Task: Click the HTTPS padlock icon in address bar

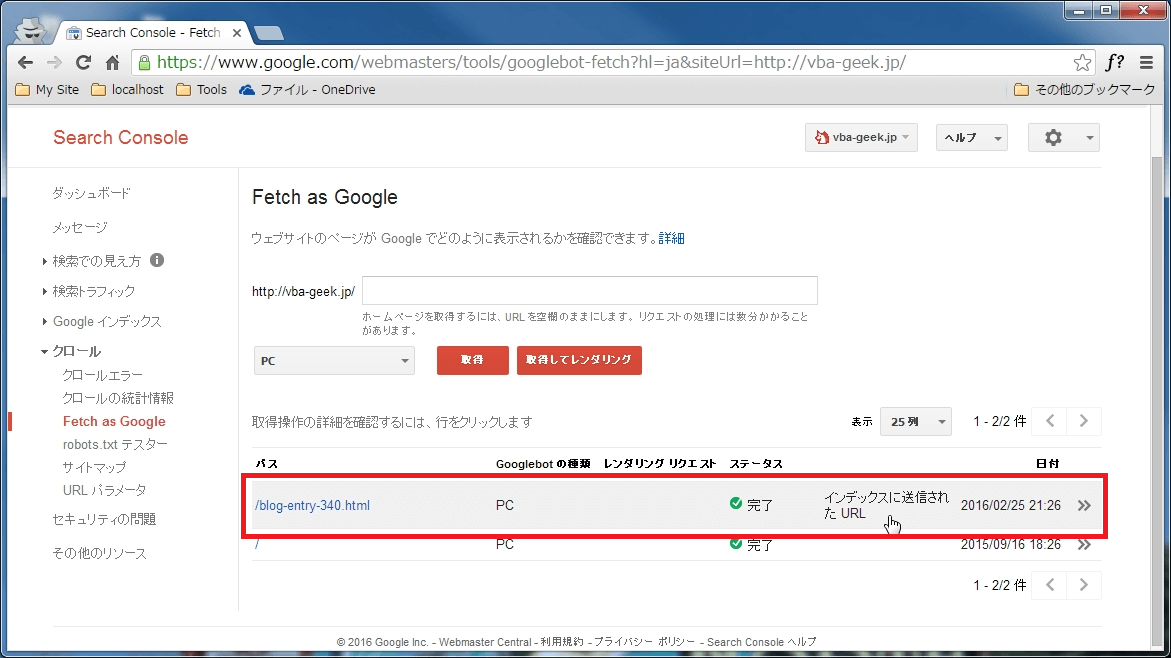Action: click(x=148, y=61)
